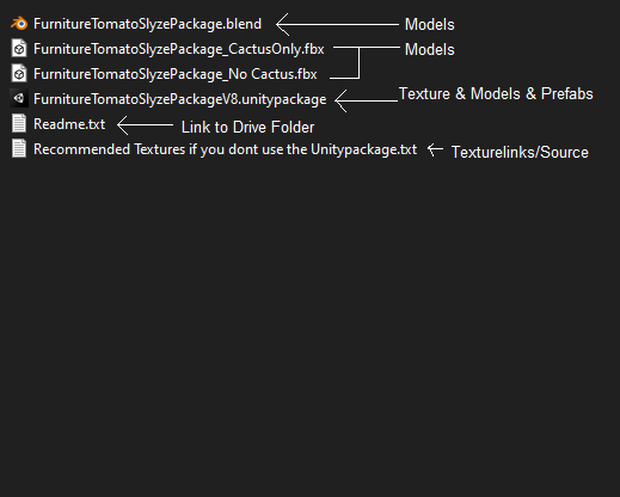Viewport: 620px width, 497px height.
Task: Click the Models label next to the .blend arrow
Action: click(x=429, y=25)
